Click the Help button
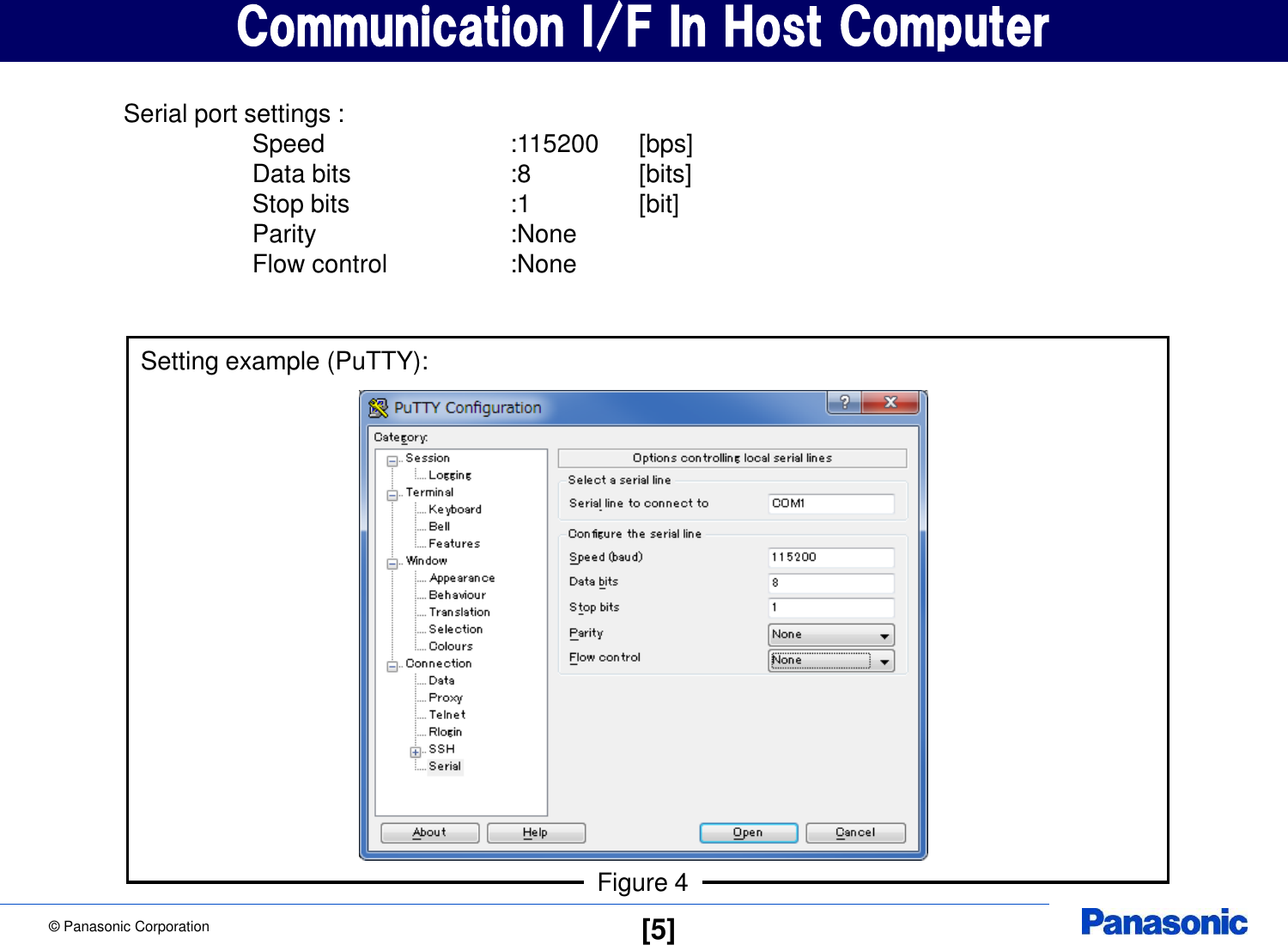Image resolution: width=1288 pixels, height=951 pixels. tap(535, 832)
